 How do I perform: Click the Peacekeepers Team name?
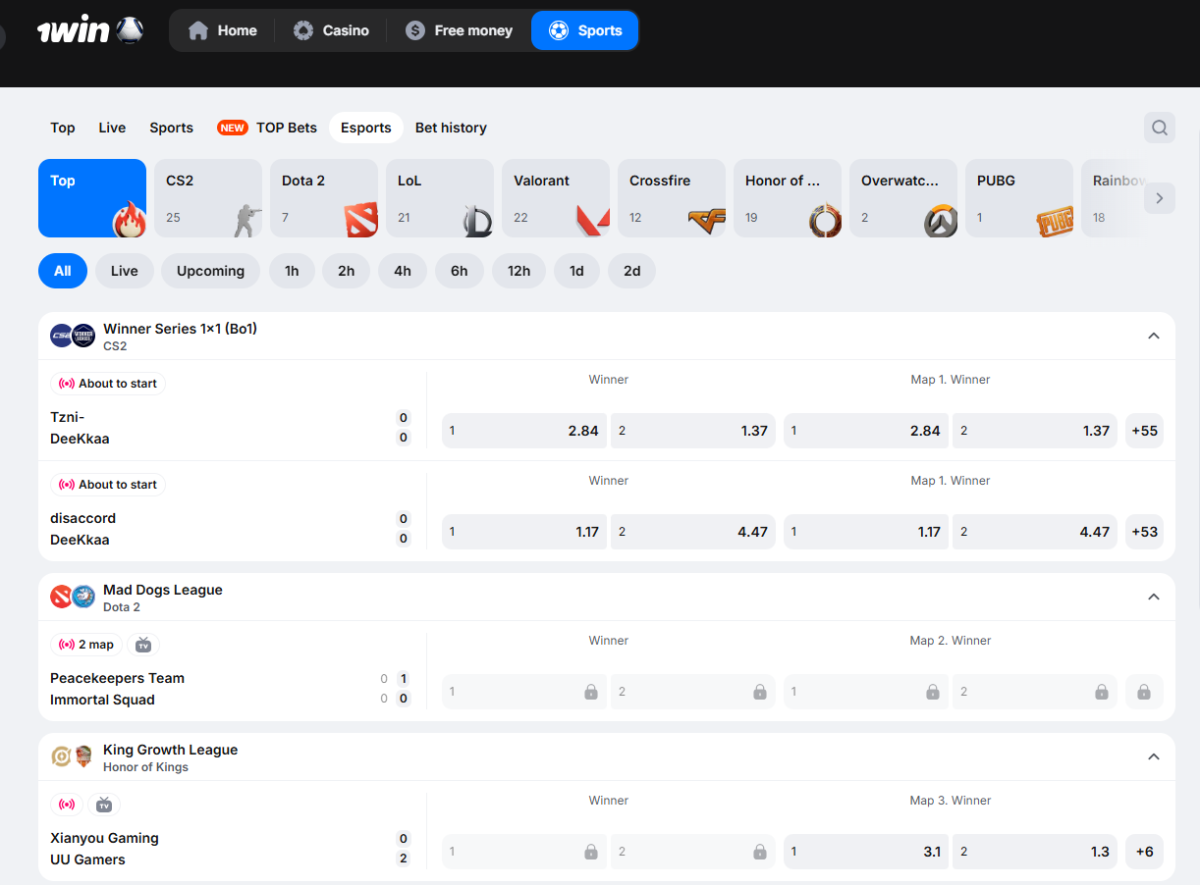point(118,678)
